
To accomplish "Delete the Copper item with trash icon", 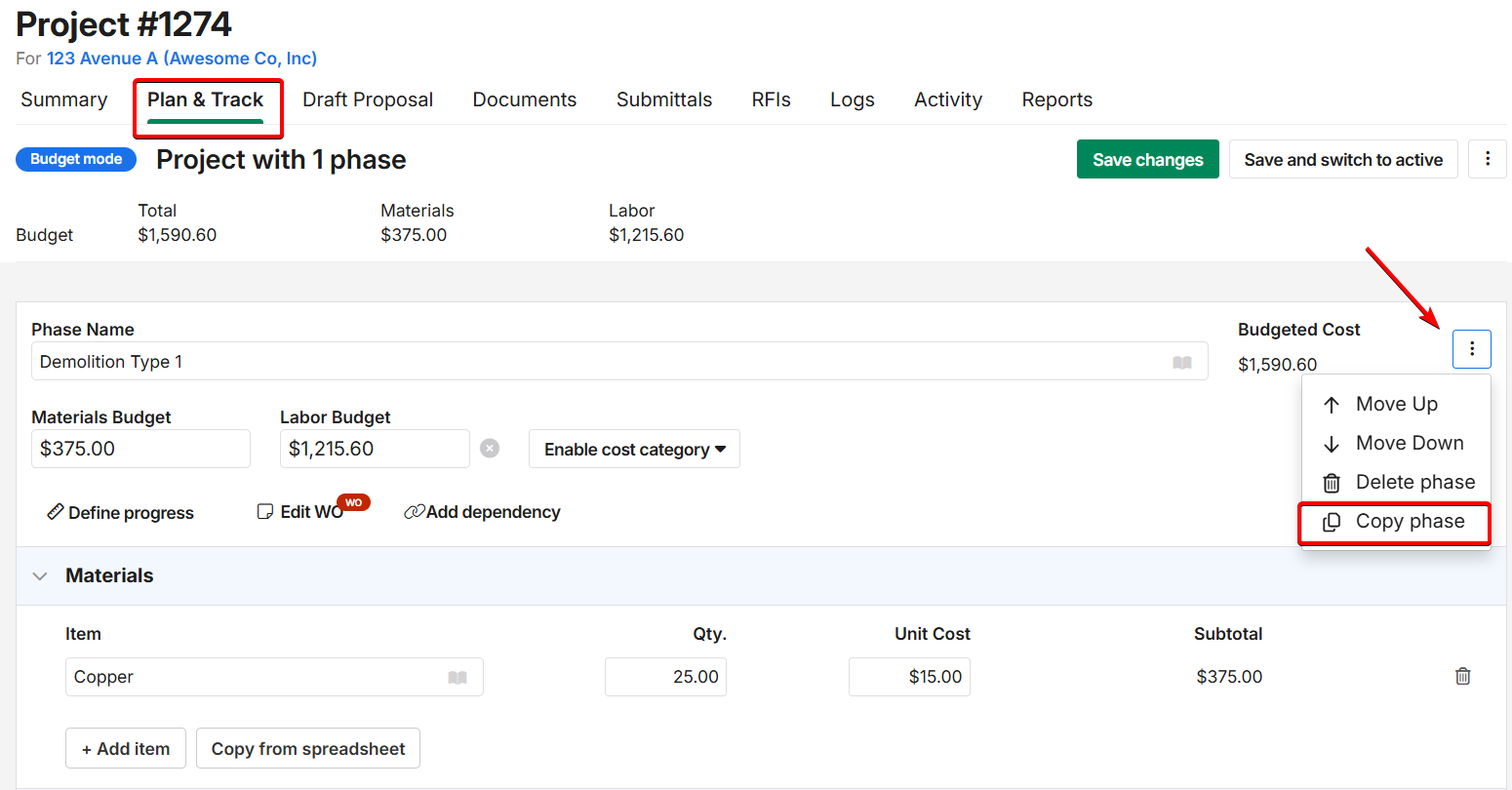I will (1462, 676).
